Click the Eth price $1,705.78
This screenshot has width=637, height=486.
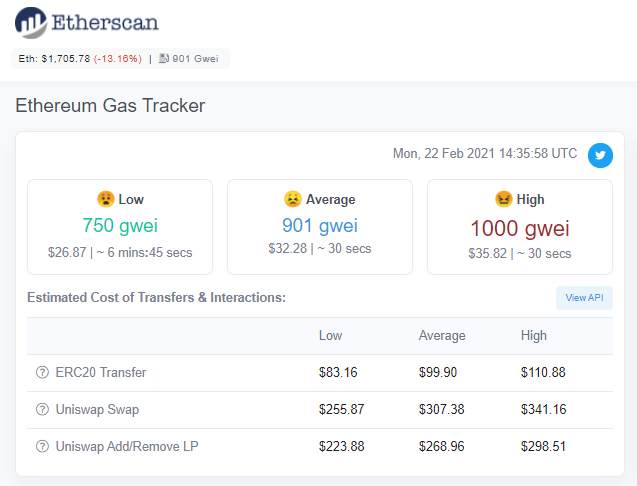click(x=66, y=59)
